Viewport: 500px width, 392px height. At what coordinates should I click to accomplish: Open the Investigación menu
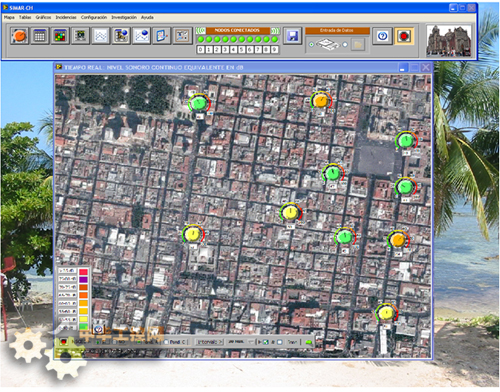(x=124, y=17)
